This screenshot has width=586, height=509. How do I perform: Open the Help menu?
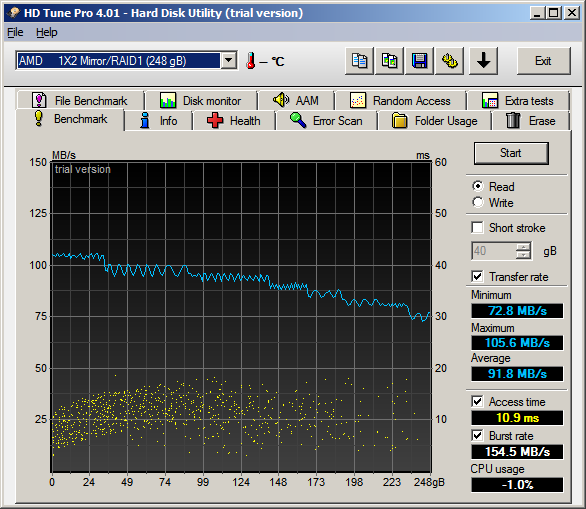(x=47, y=33)
